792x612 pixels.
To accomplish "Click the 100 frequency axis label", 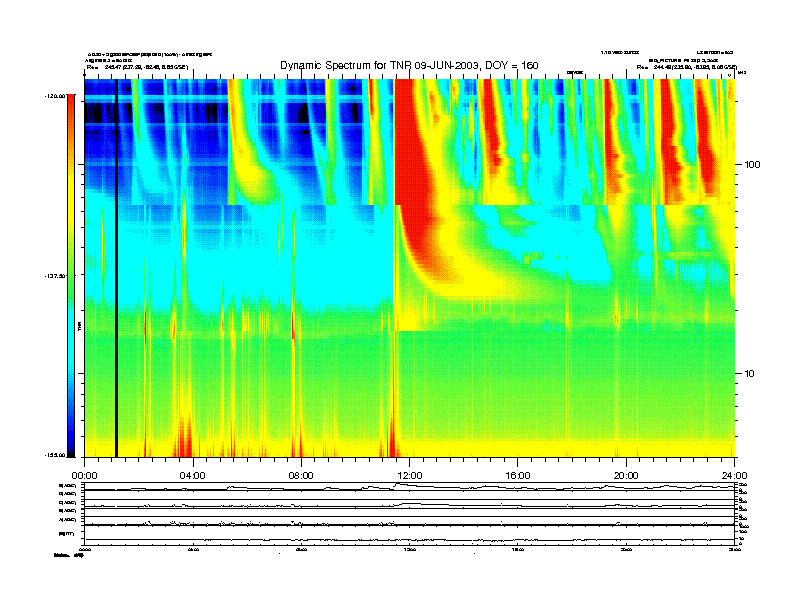I will pyautogui.click(x=752, y=165).
